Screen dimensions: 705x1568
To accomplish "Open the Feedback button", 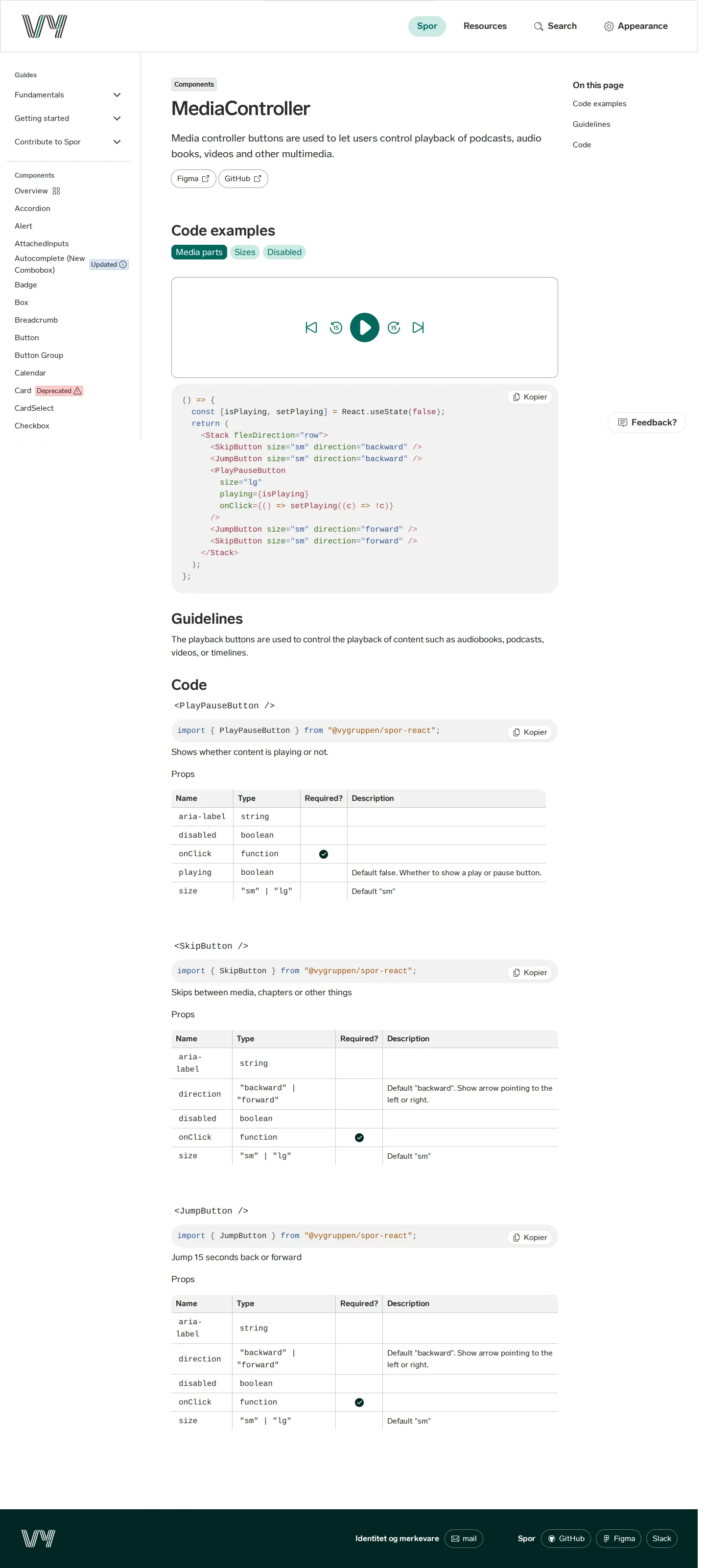I will 646,422.
